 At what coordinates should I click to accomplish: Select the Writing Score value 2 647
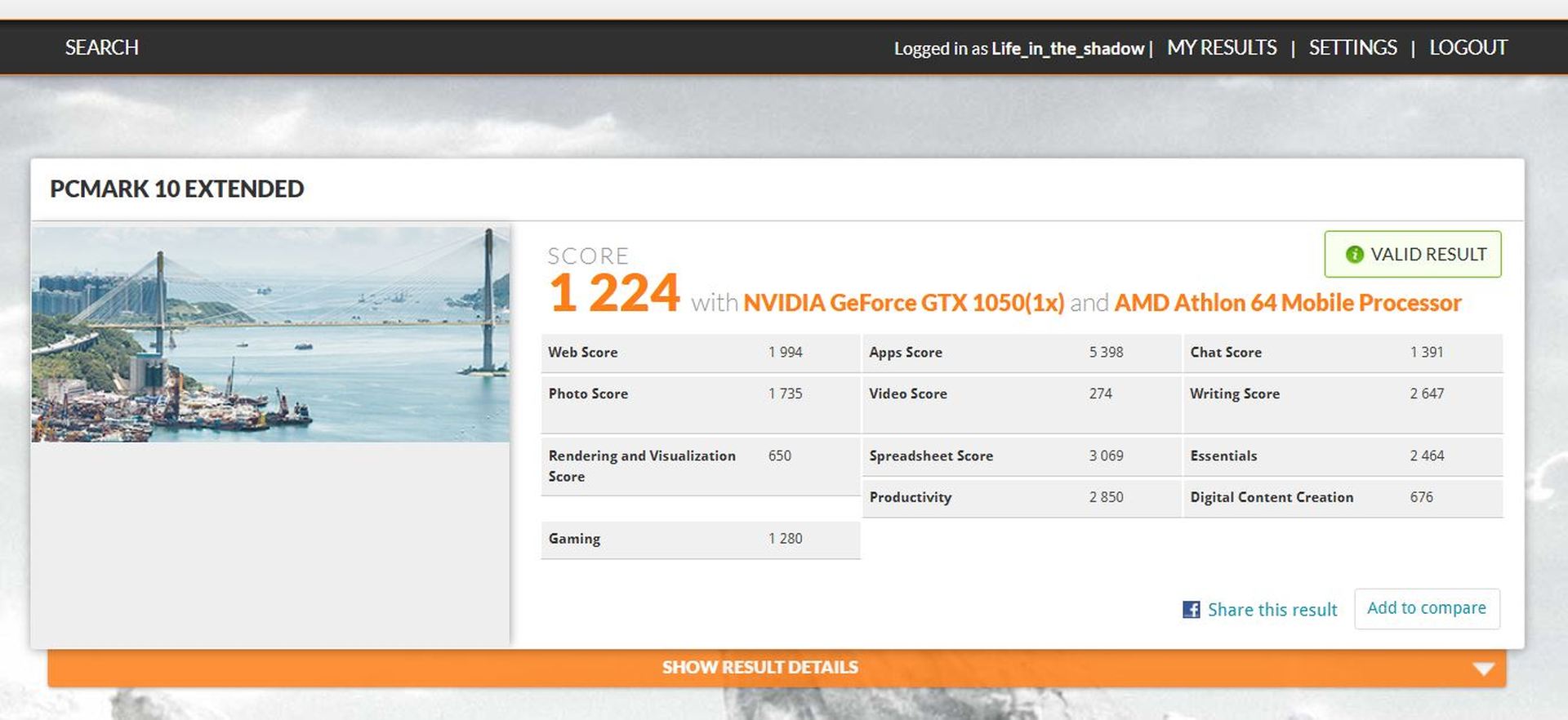pos(1428,393)
